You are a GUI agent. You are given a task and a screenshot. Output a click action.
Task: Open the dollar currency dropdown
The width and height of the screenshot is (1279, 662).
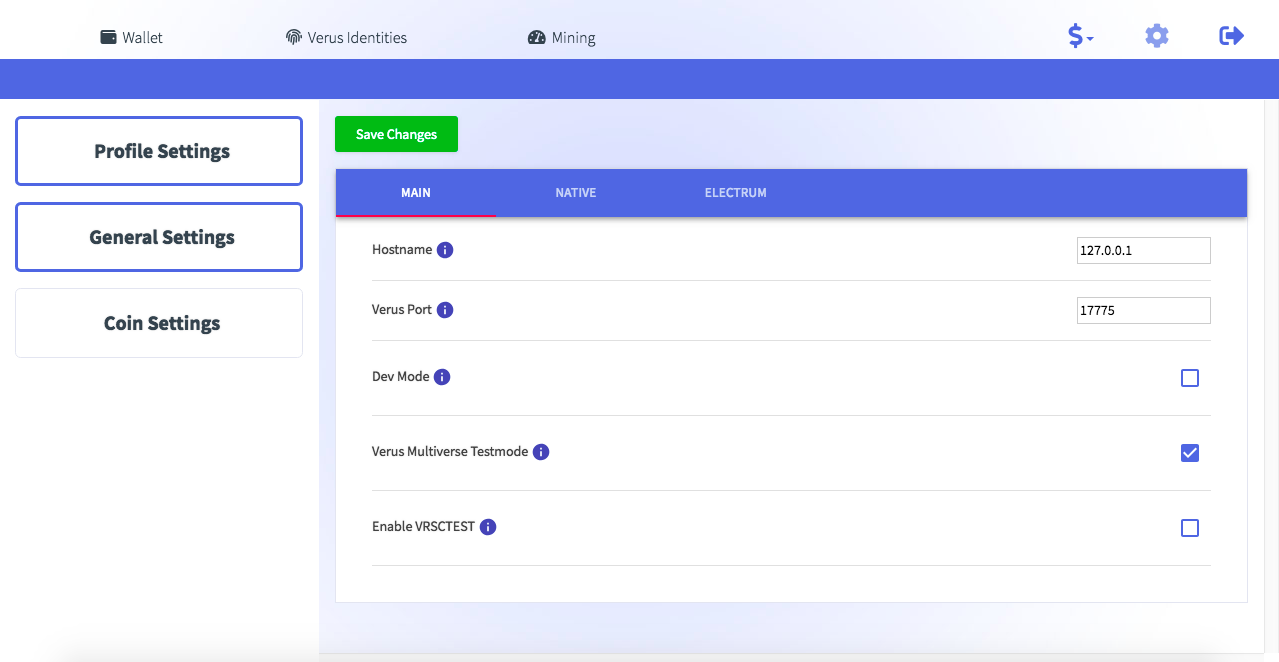point(1080,36)
